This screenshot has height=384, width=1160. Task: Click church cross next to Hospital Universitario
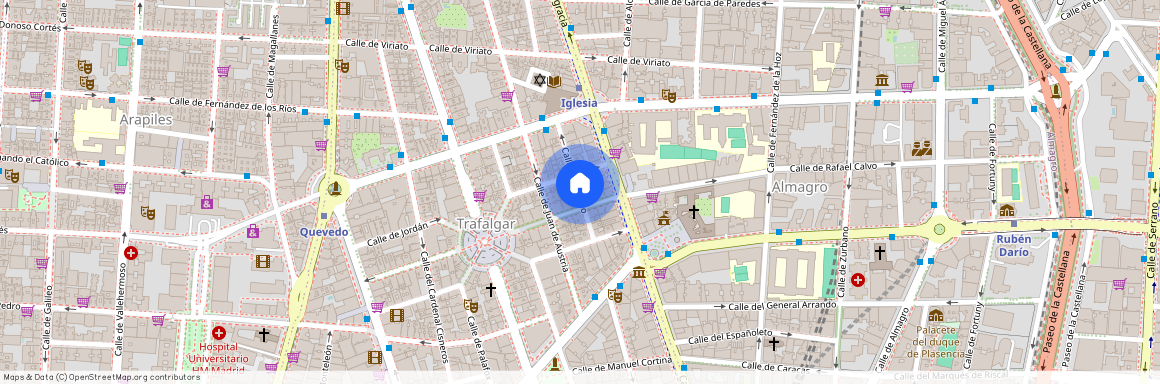(x=263, y=334)
